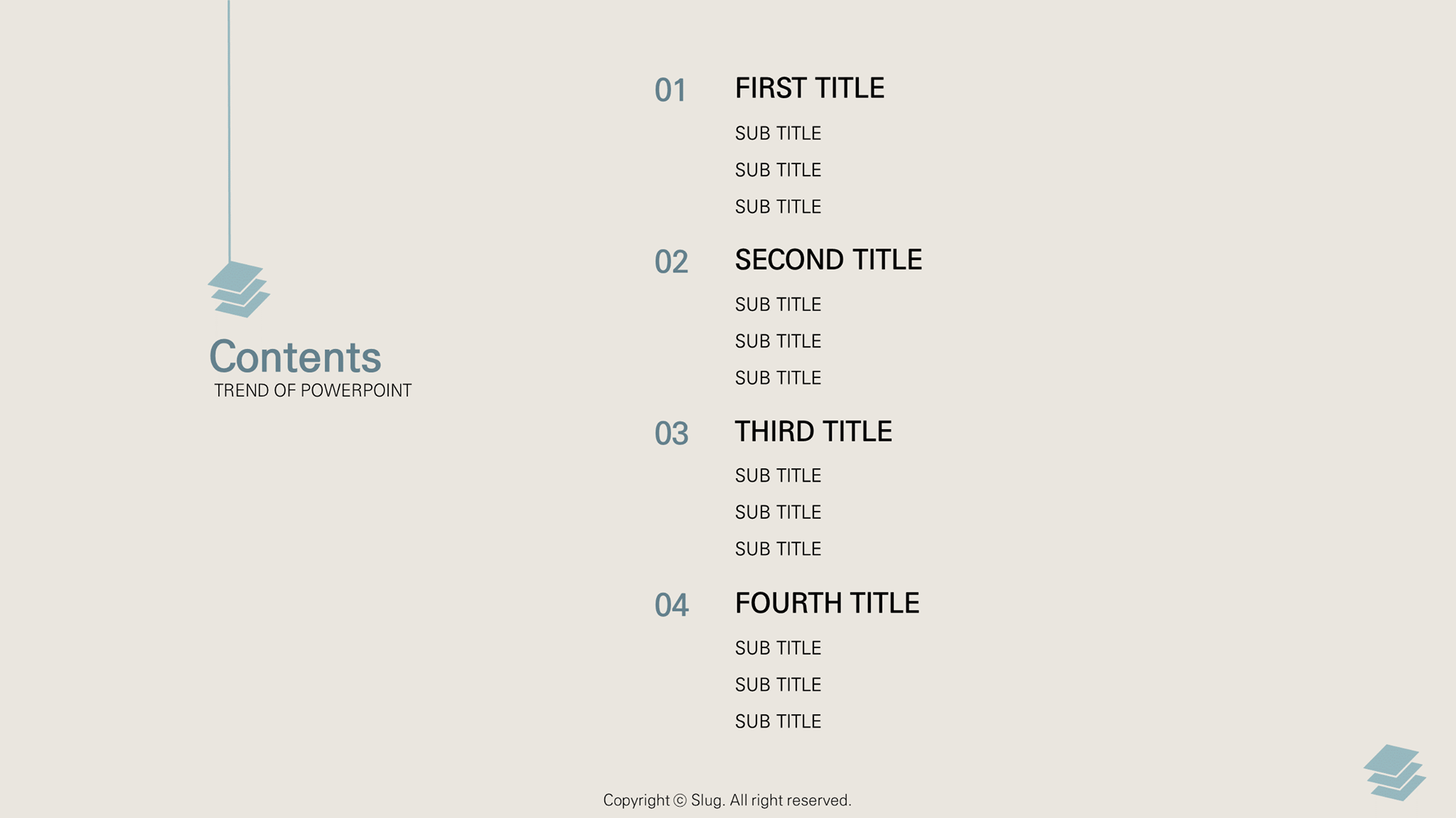Click the section number 02
The image size is (1456, 818).
point(671,262)
